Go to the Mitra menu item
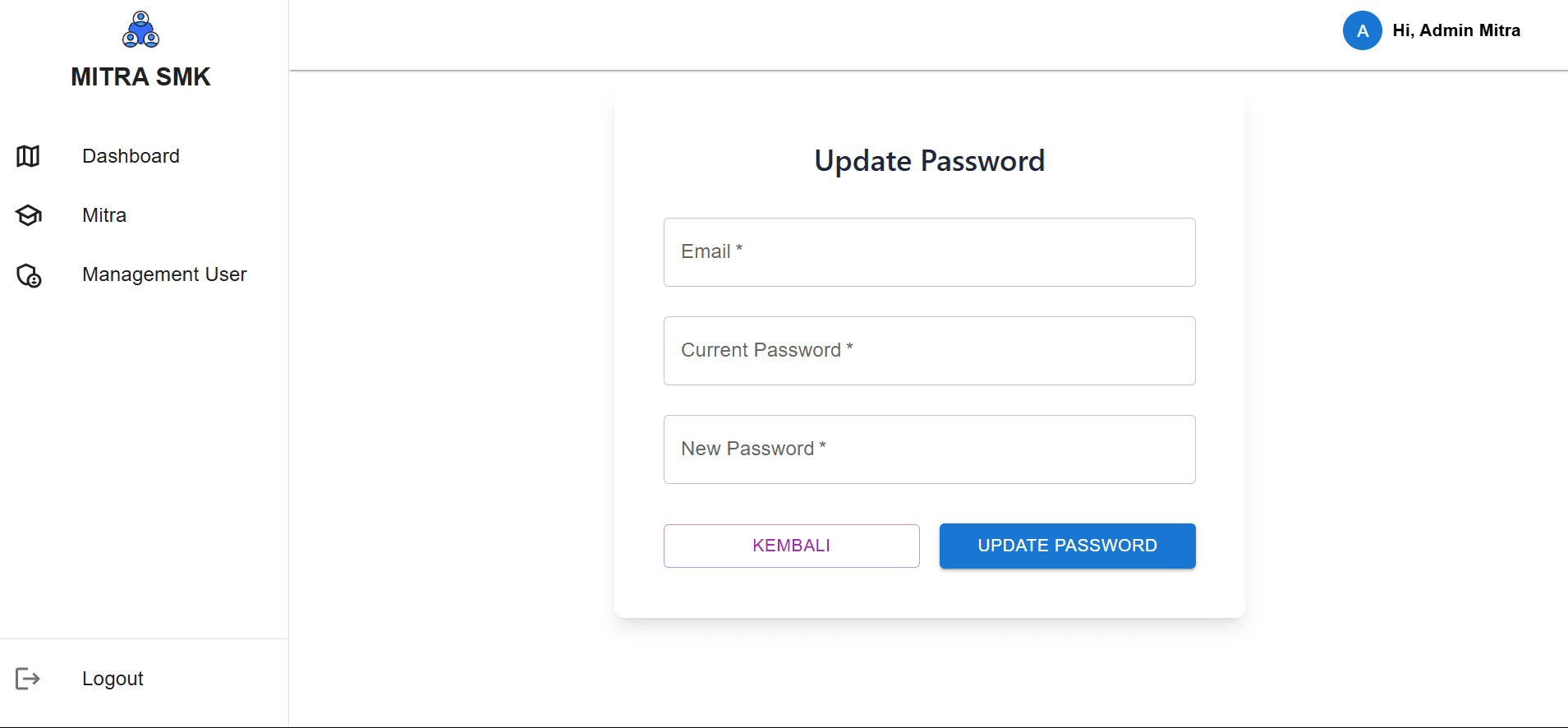 point(104,215)
